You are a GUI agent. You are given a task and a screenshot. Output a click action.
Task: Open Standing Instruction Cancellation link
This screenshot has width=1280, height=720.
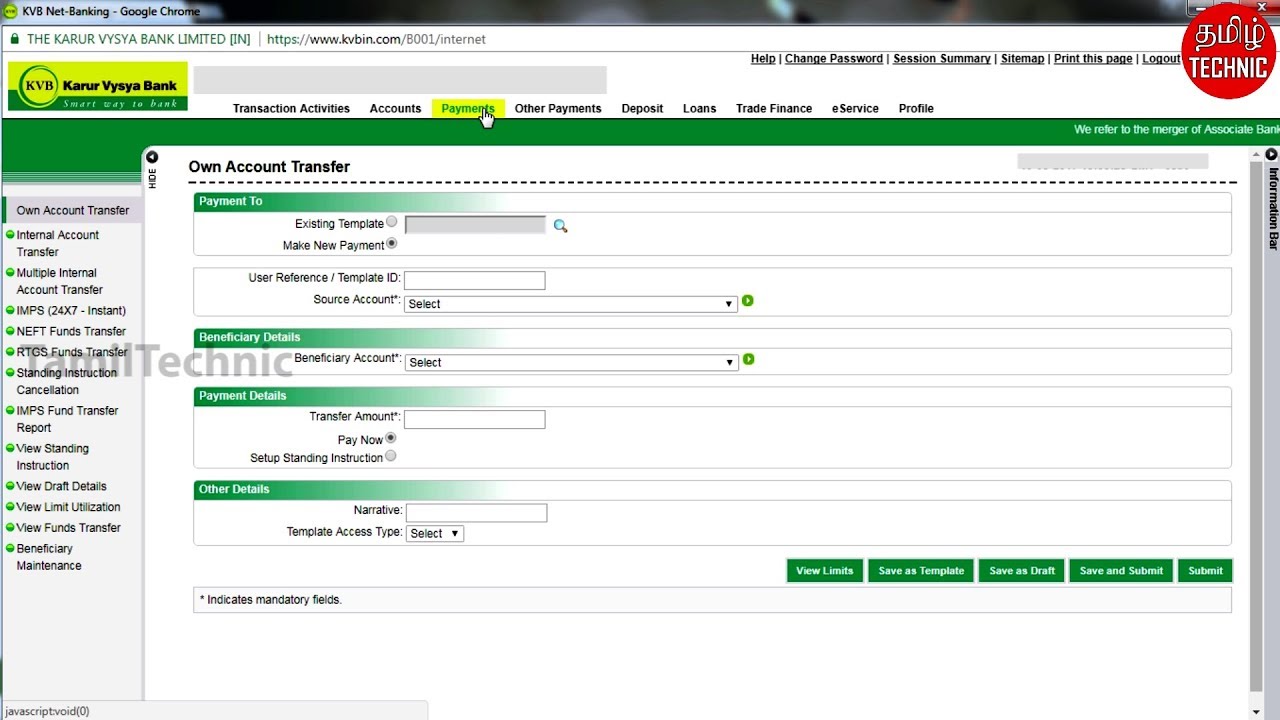[x=67, y=381]
